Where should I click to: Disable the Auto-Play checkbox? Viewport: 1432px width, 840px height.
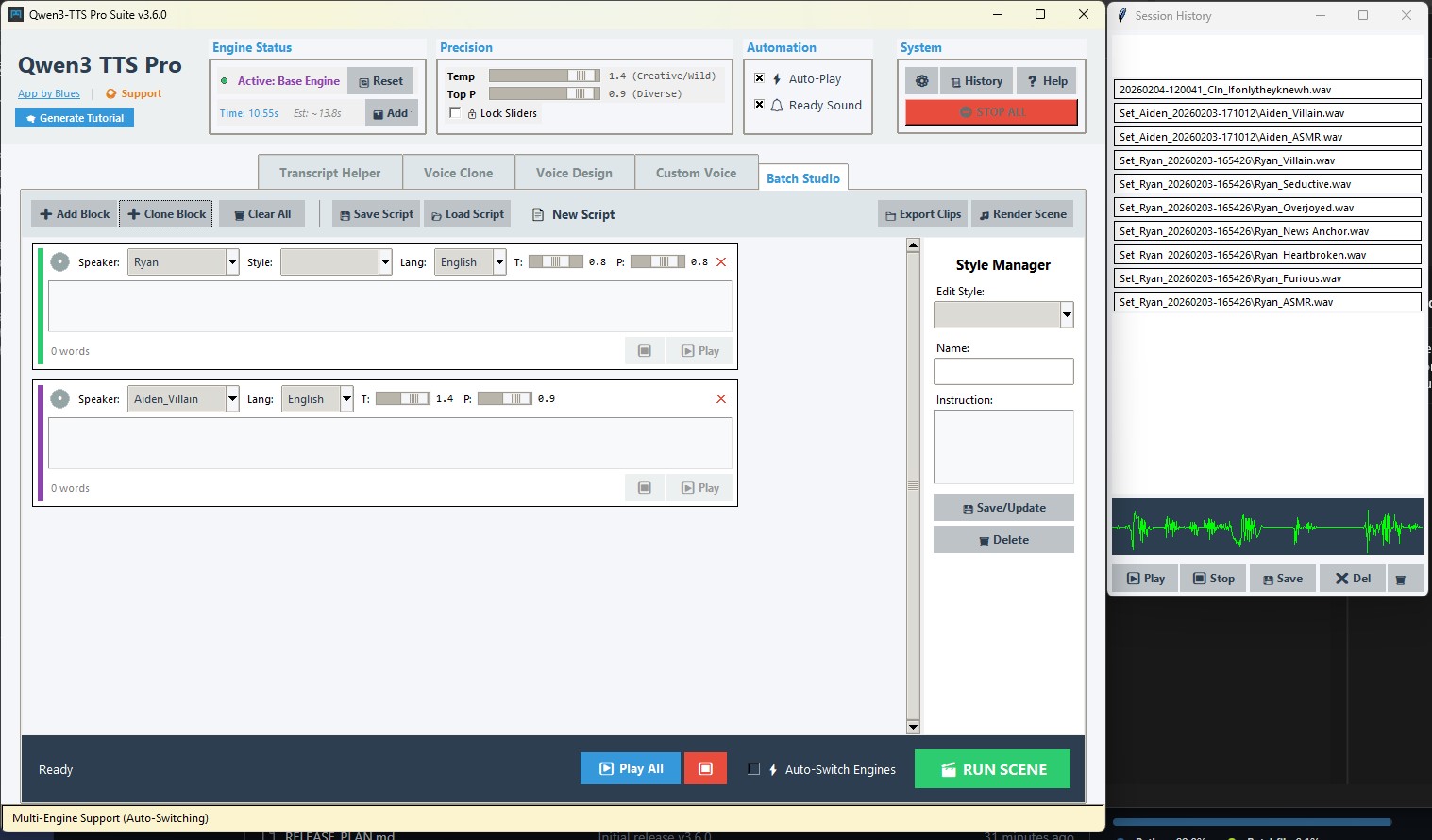pos(759,77)
